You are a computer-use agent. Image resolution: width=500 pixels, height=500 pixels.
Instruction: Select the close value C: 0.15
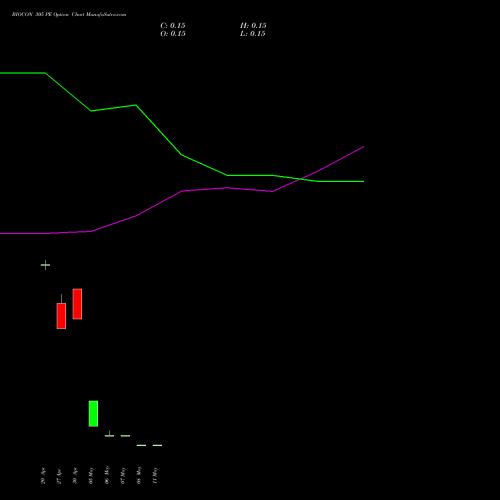pyautogui.click(x=173, y=26)
